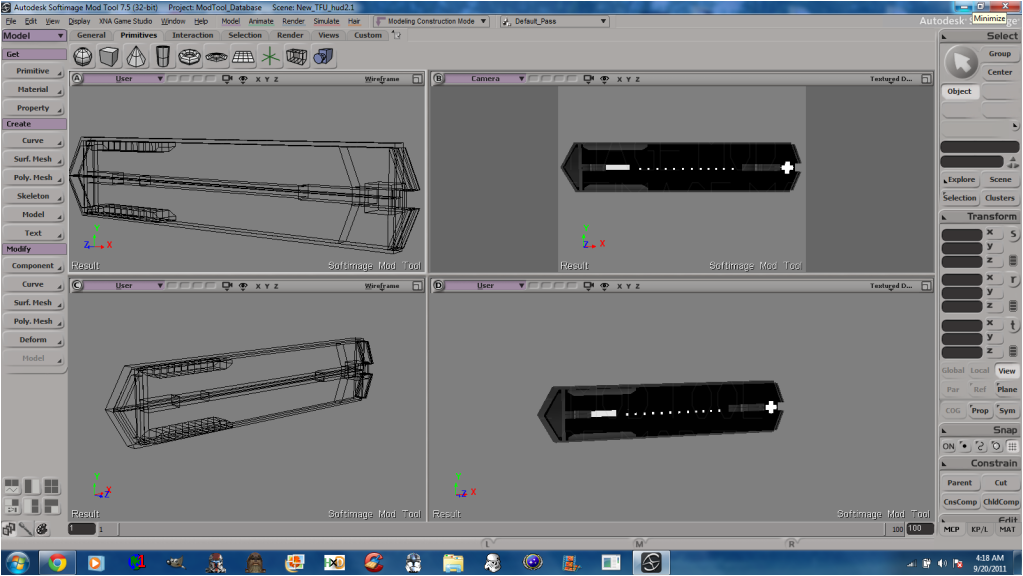Open the Model module dropdown
1023x576 pixels.
click(x=34, y=36)
